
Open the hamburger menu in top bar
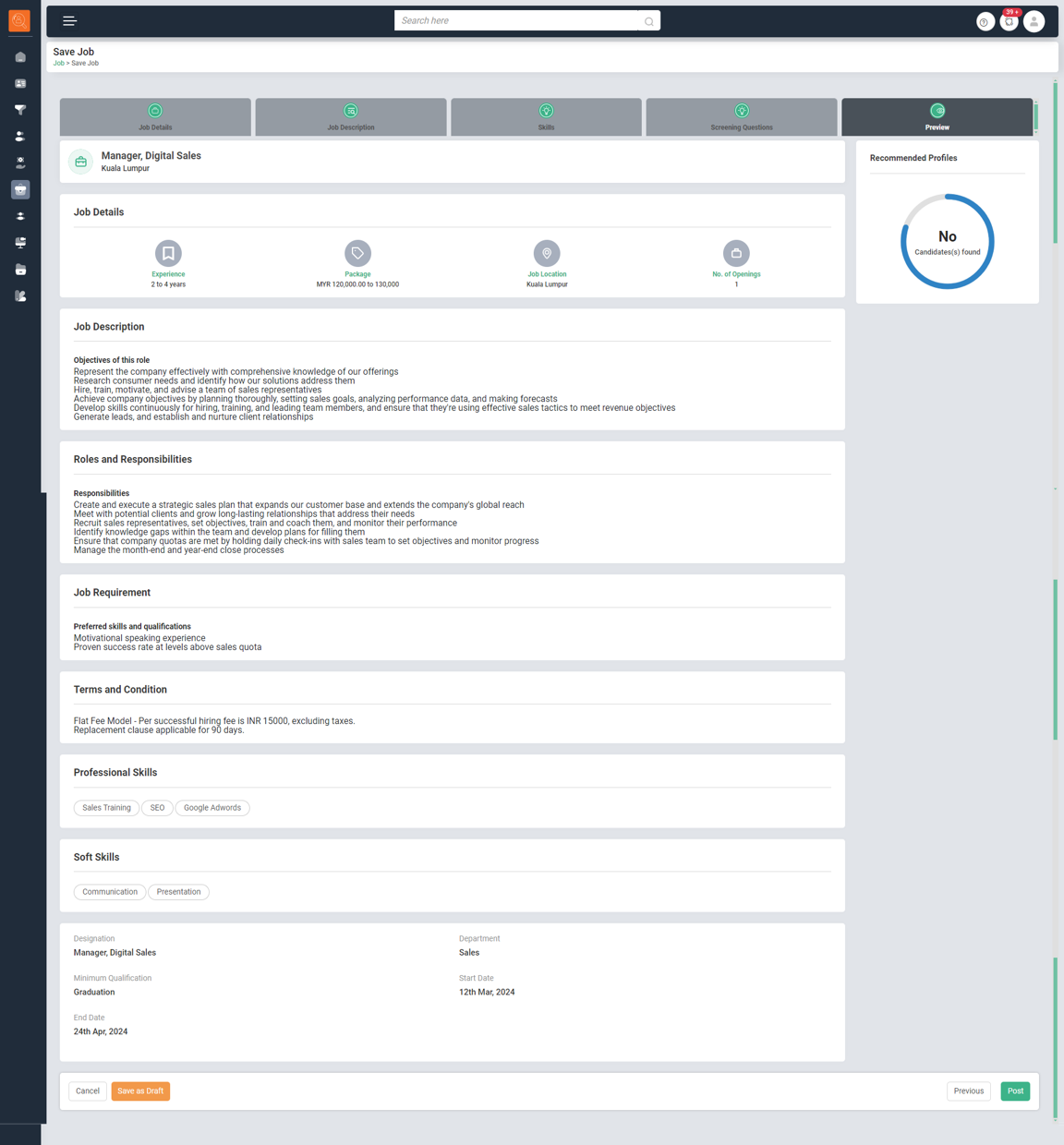[69, 20]
